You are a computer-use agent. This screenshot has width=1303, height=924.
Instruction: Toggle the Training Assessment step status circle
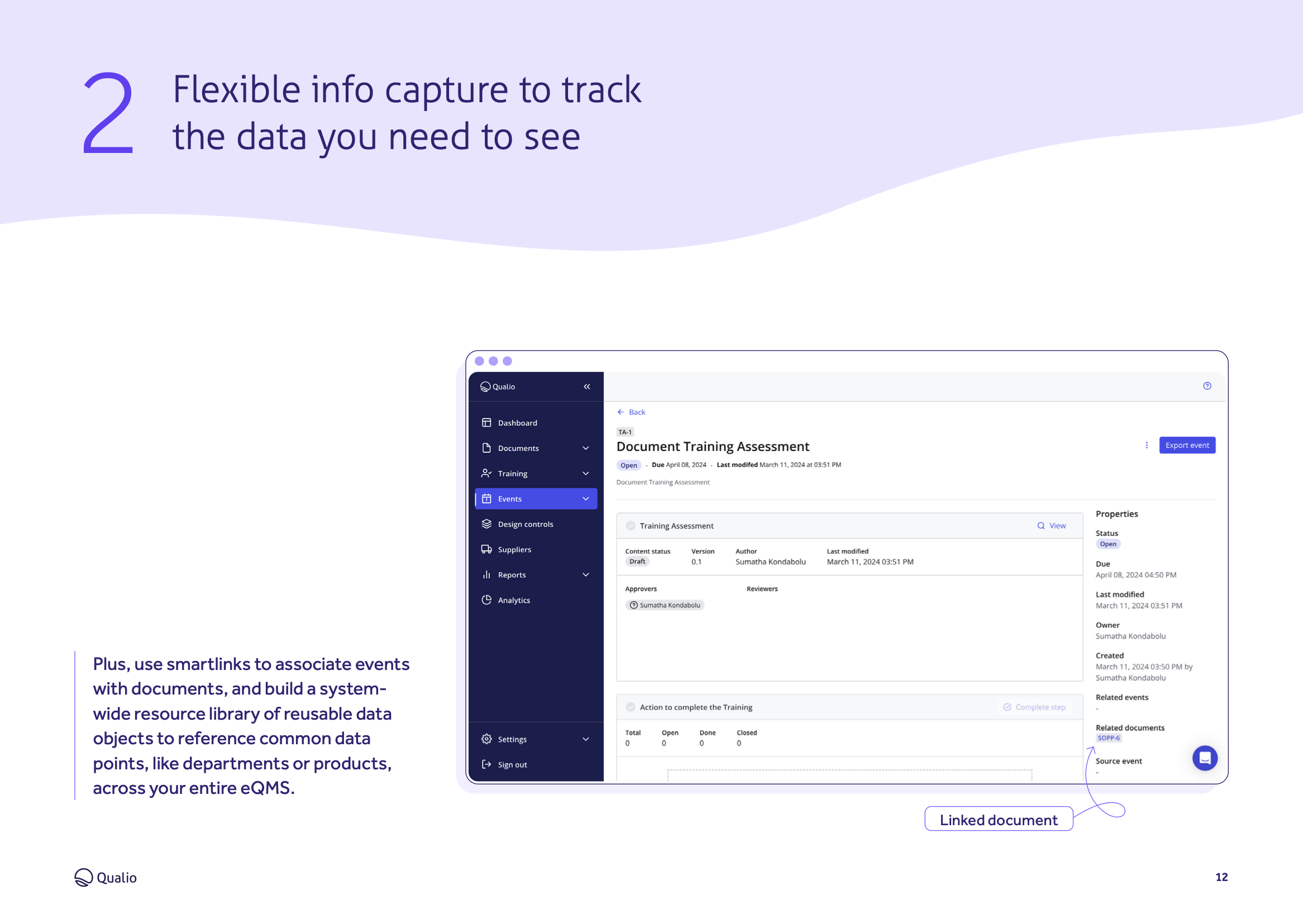click(631, 526)
